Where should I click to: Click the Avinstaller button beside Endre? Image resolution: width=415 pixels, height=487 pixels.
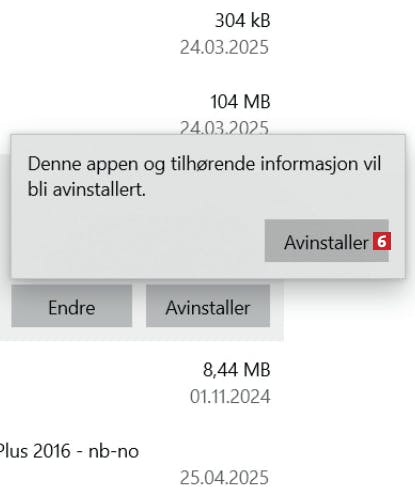point(208,306)
